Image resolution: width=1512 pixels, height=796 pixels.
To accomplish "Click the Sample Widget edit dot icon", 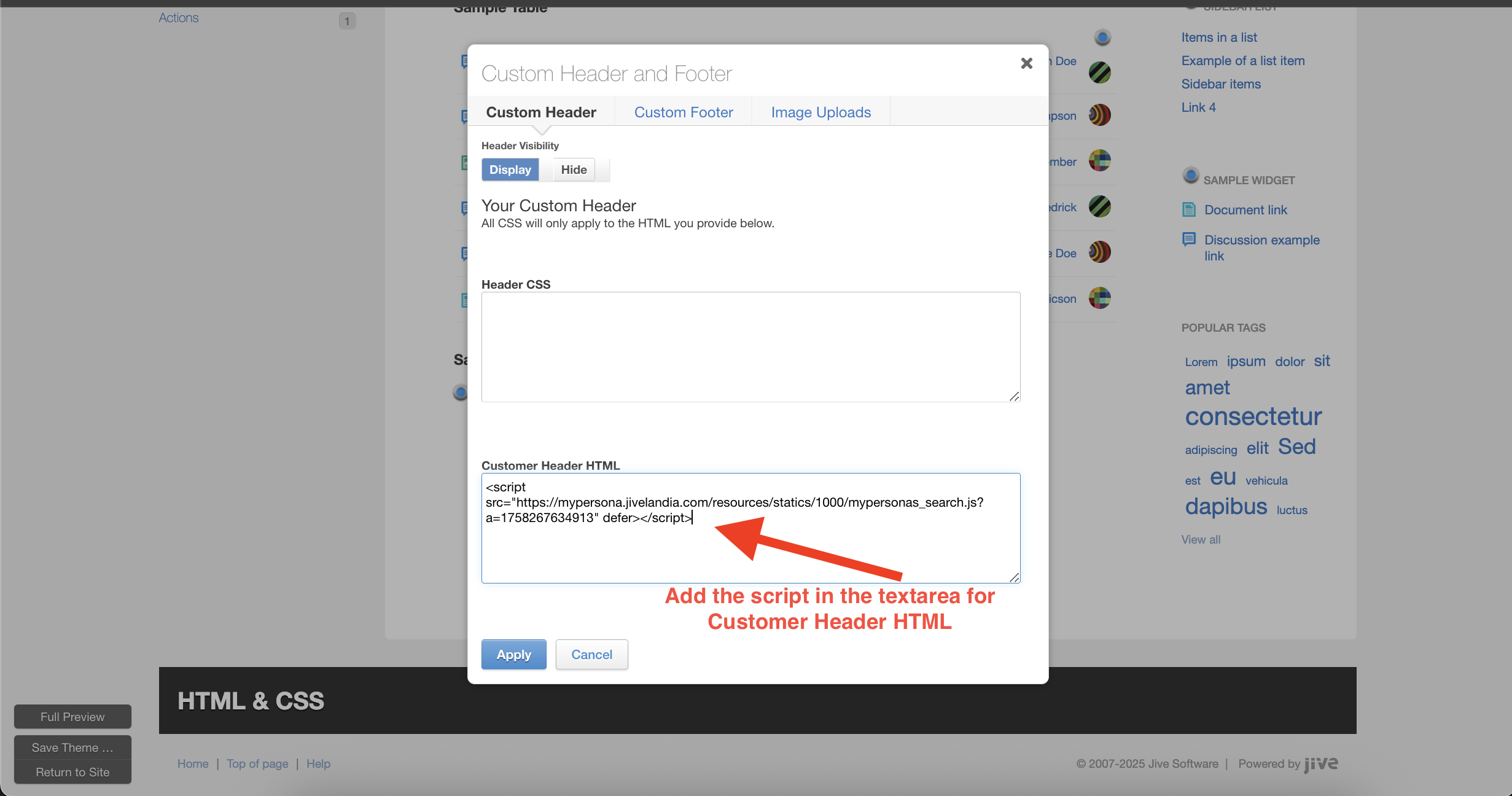I will pyautogui.click(x=1190, y=176).
